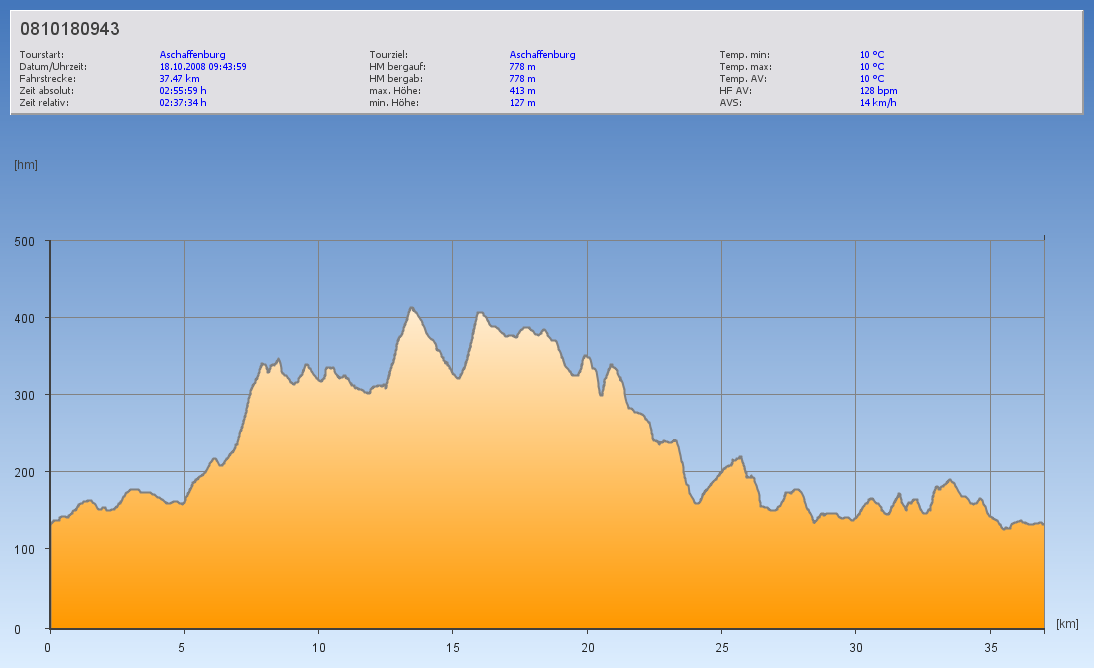Click the HM bergauf label
1094x668 pixels.
click(x=397, y=67)
